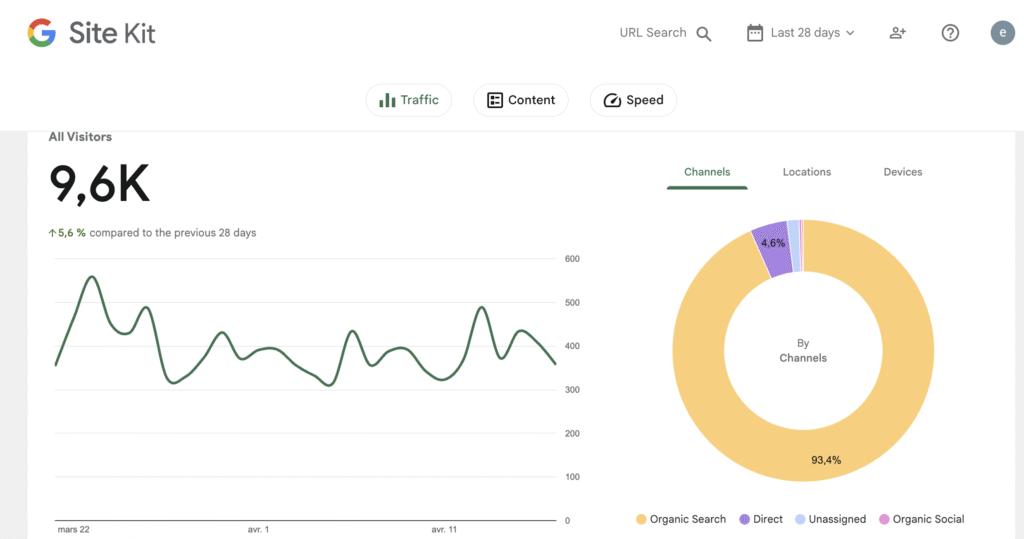Screen dimensions: 1024x539
Task: Click the 93,4% Organic Search donut segment
Action: coord(825,459)
